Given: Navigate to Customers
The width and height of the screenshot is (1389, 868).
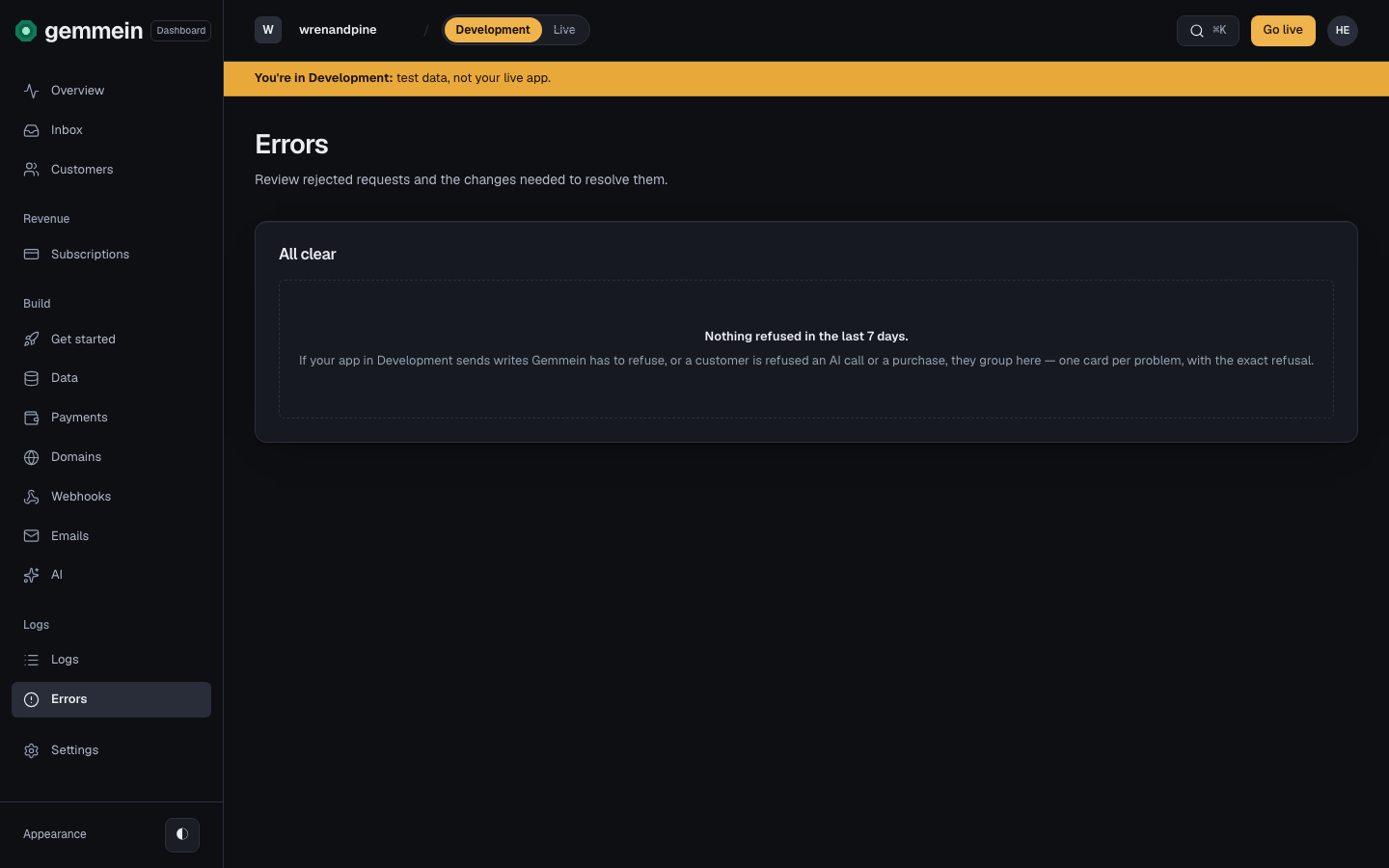Looking at the screenshot, I should pyautogui.click(x=111, y=170).
